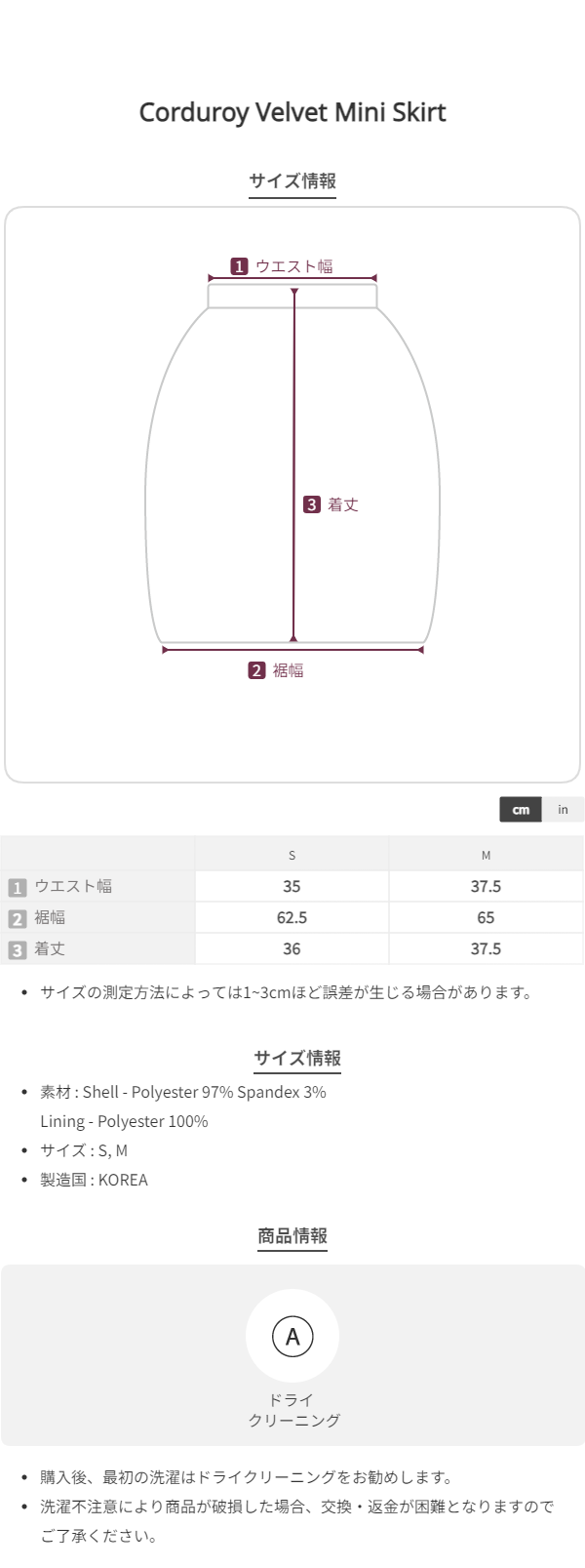
Task: Click the S length value 36
Action: click(x=292, y=948)
